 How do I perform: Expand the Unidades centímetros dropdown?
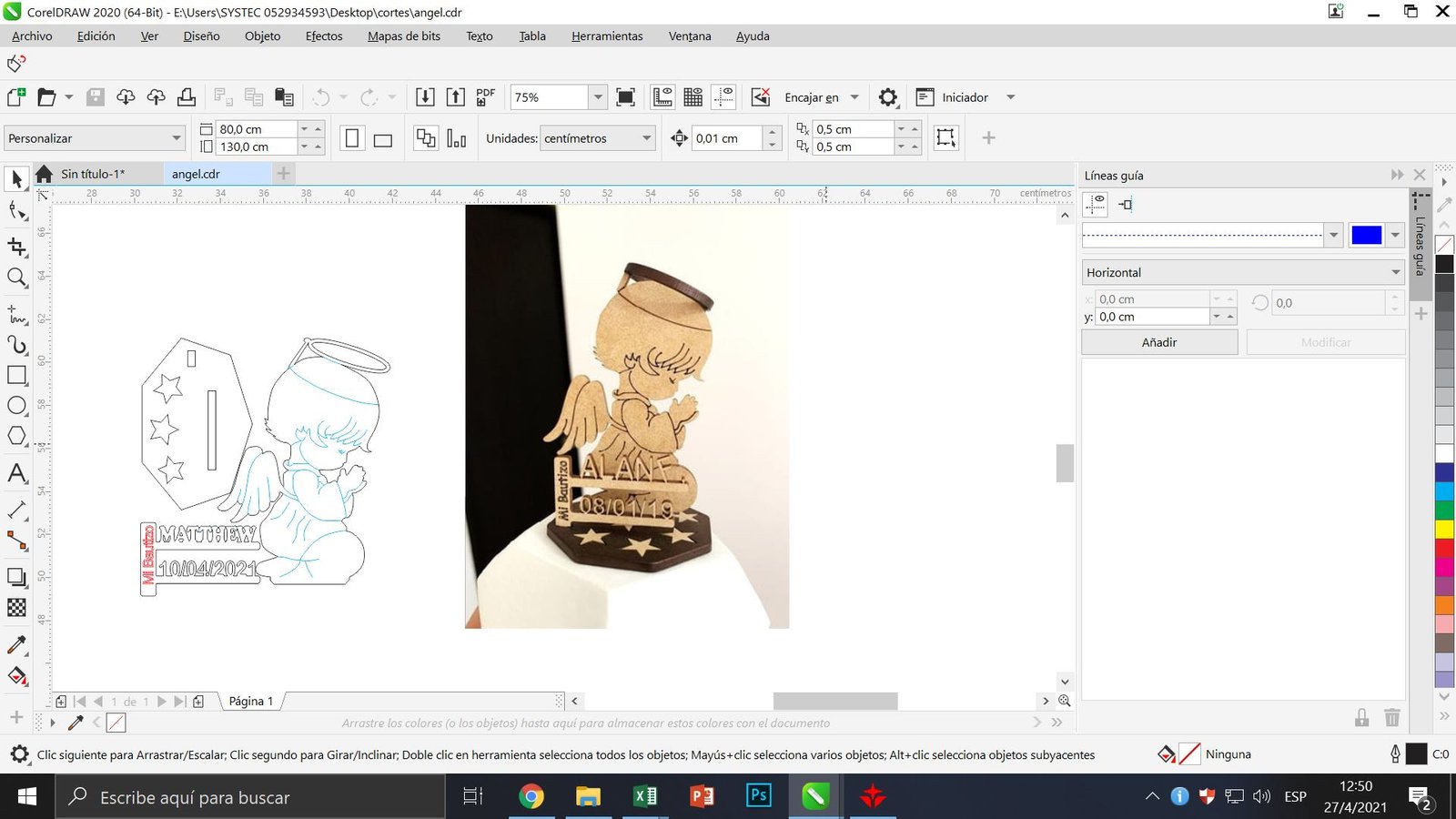coord(647,138)
